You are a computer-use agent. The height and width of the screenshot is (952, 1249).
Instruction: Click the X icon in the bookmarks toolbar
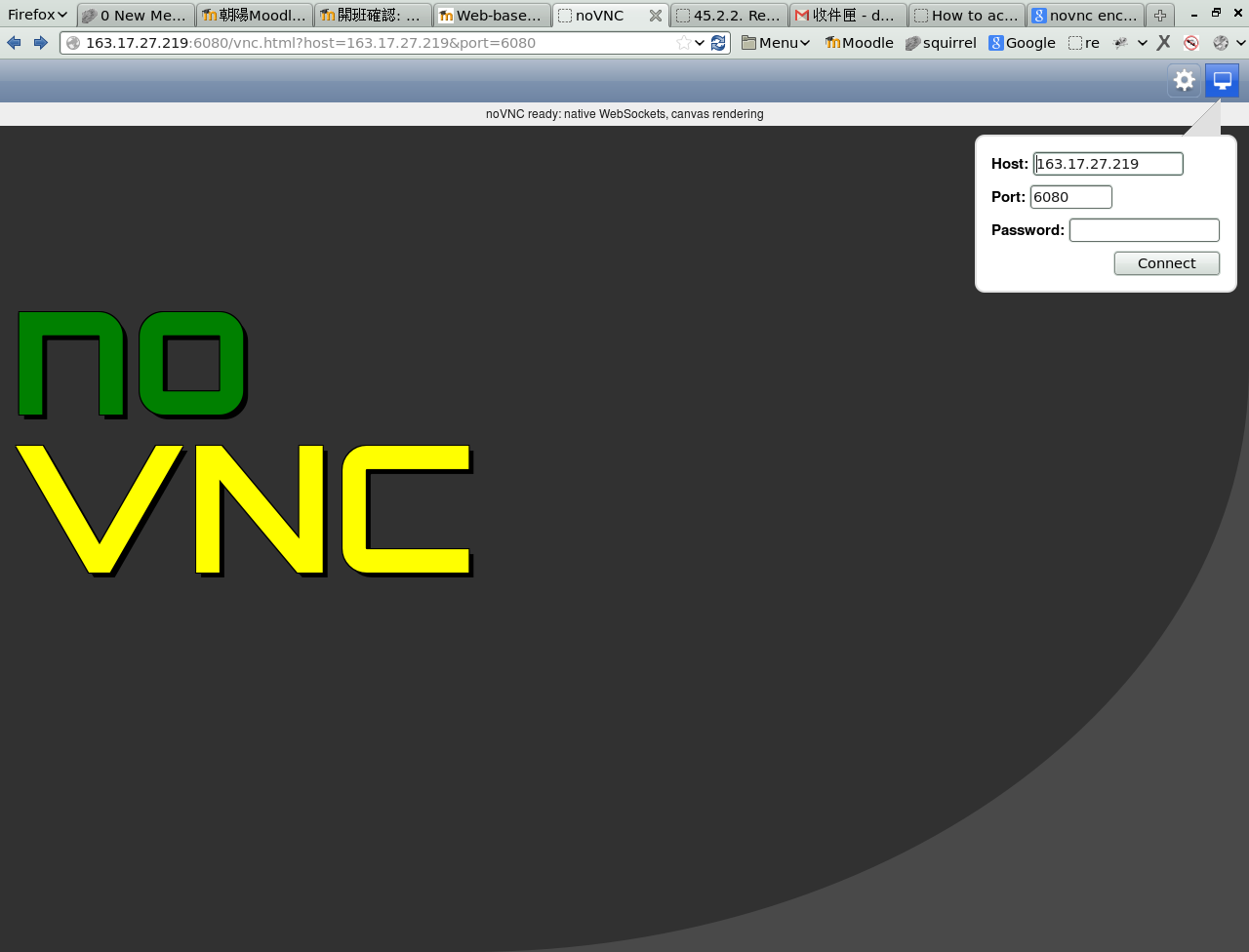tap(1163, 43)
